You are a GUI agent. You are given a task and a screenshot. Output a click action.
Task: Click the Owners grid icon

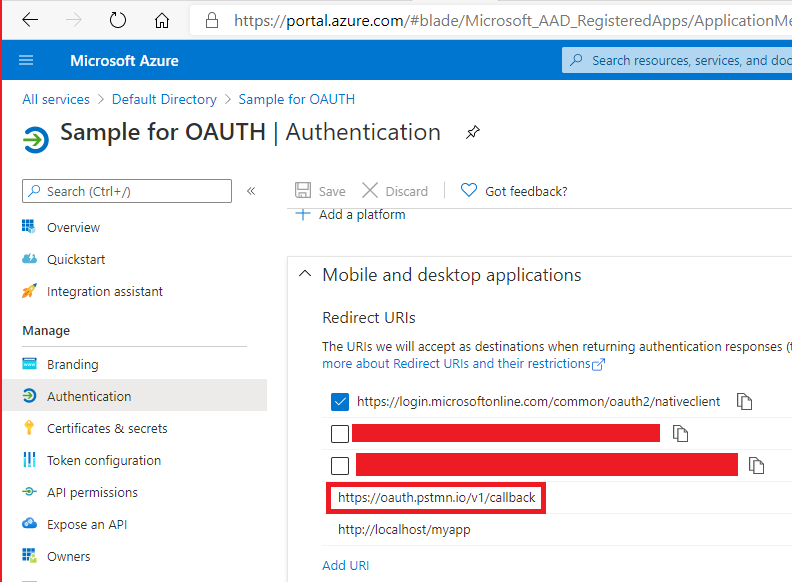pyautogui.click(x=29, y=555)
